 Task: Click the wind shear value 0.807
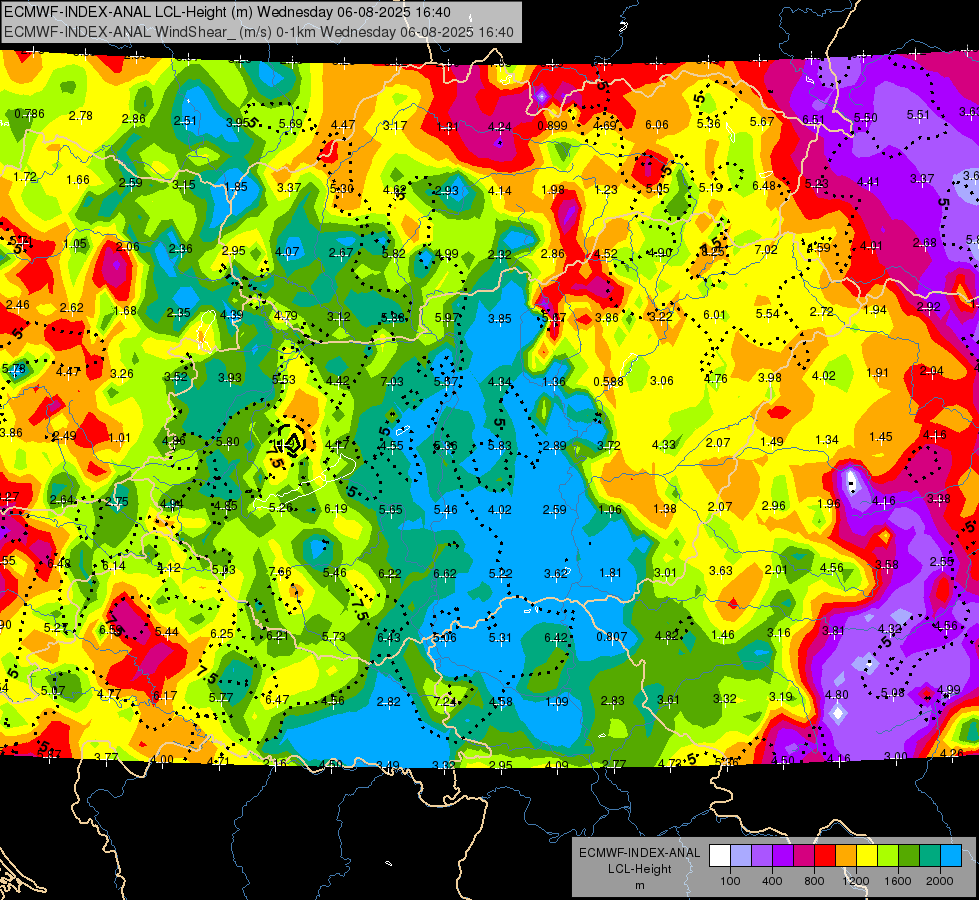coord(612,636)
